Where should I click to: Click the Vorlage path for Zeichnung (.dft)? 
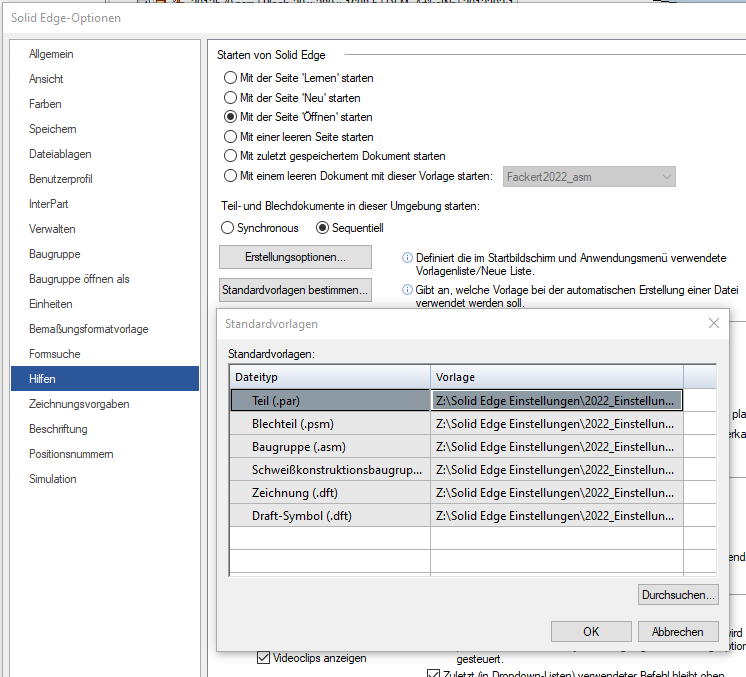[x=557, y=492]
